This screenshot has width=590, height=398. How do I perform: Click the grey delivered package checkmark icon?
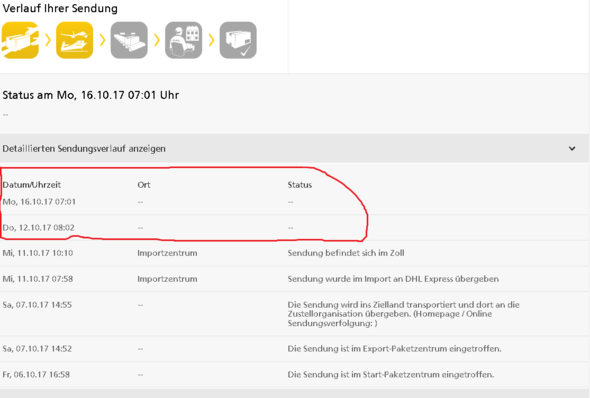238,40
